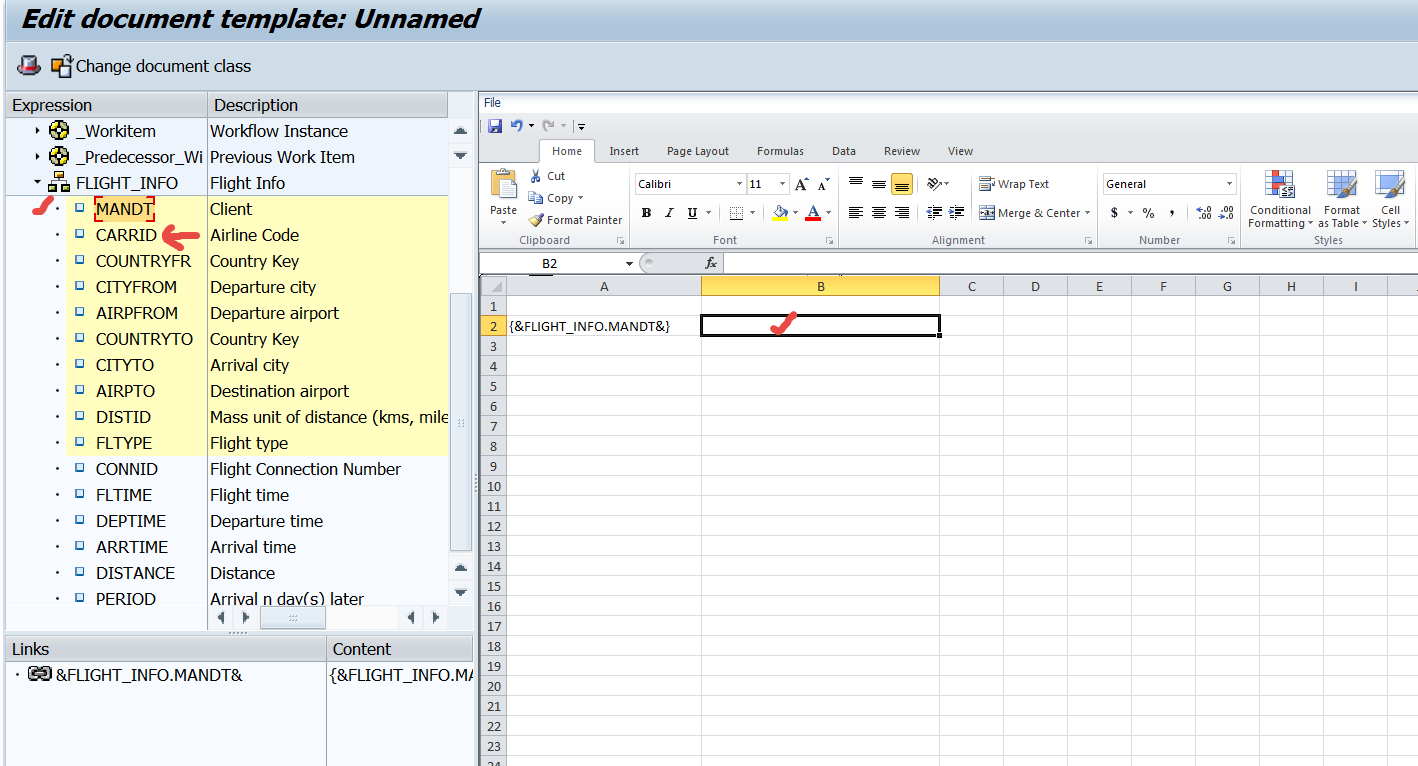
Task: Open the File menu
Action: (492, 101)
